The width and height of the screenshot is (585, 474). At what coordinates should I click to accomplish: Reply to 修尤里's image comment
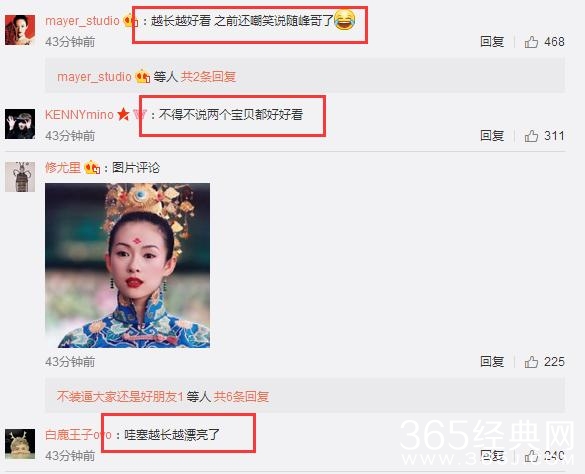tap(492, 361)
